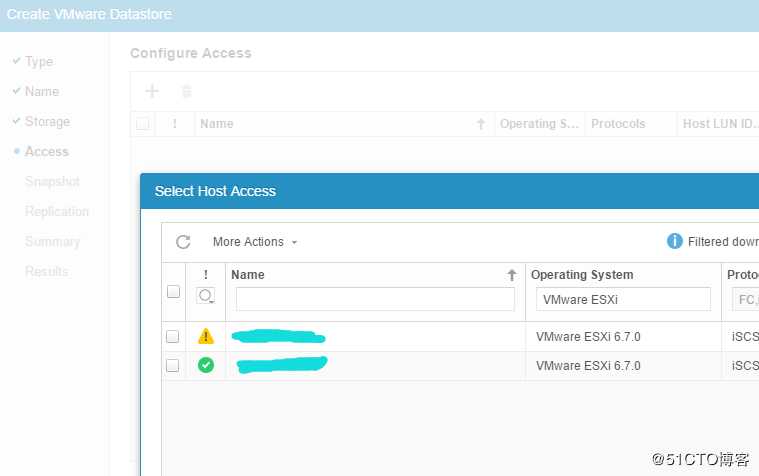The width and height of the screenshot is (759, 476).
Task: Sort arrow in background Name column
Action: click(481, 124)
